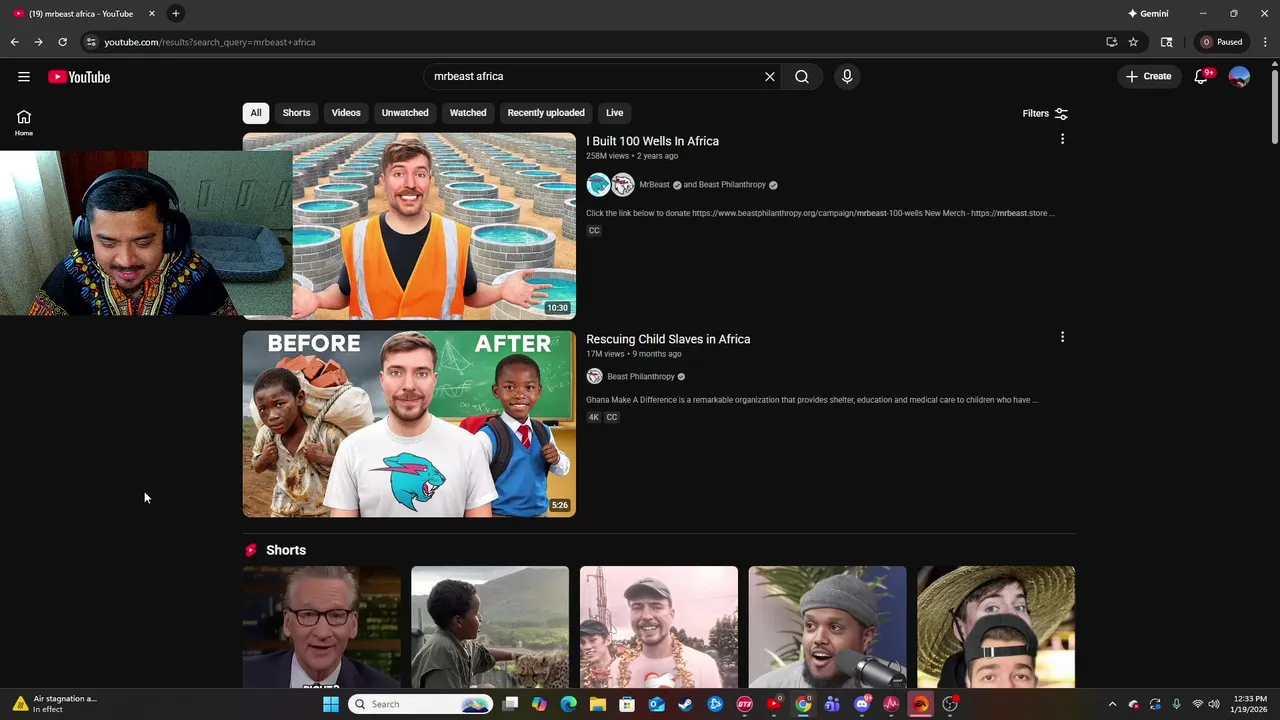The height and width of the screenshot is (720, 1280).
Task: Open the Short with boy and cheetah
Action: (x=490, y=627)
